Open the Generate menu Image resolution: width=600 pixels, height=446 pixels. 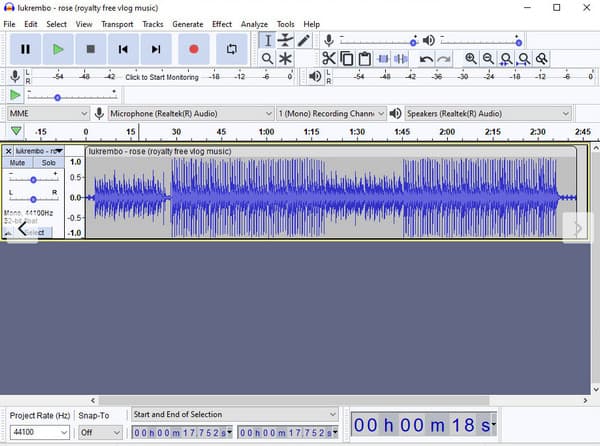coord(188,24)
